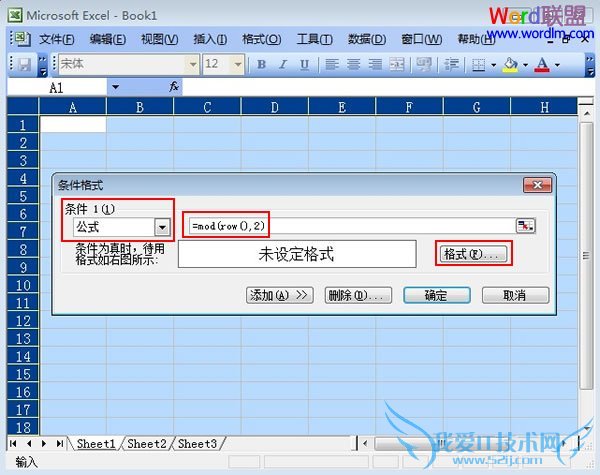The image size is (600, 475).
Task: Expand the Borders dropdown arrow
Action: (494, 65)
